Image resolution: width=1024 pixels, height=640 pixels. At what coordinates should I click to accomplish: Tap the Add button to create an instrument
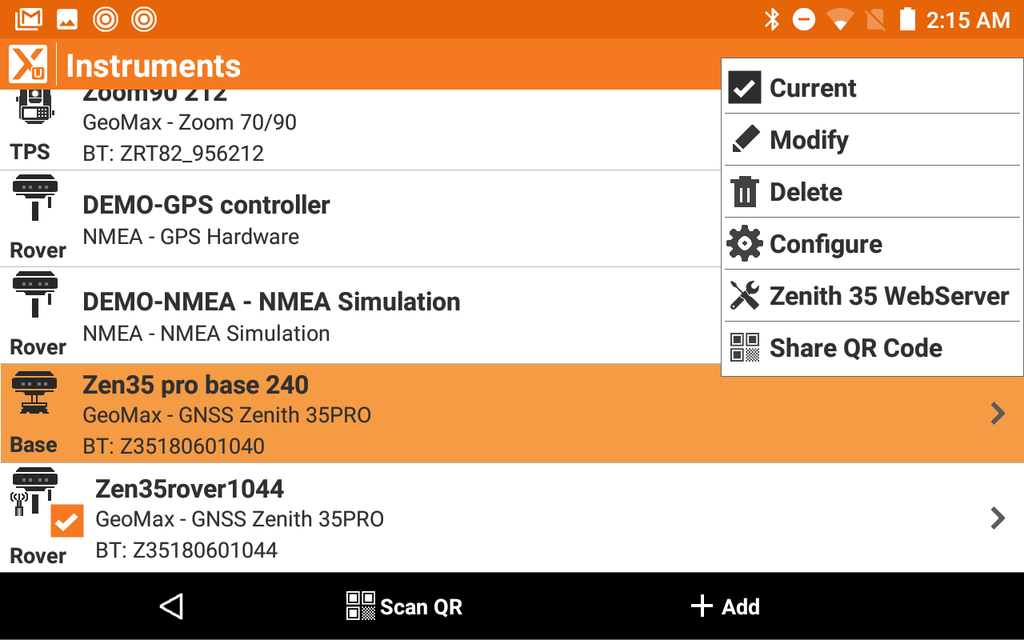(726, 606)
